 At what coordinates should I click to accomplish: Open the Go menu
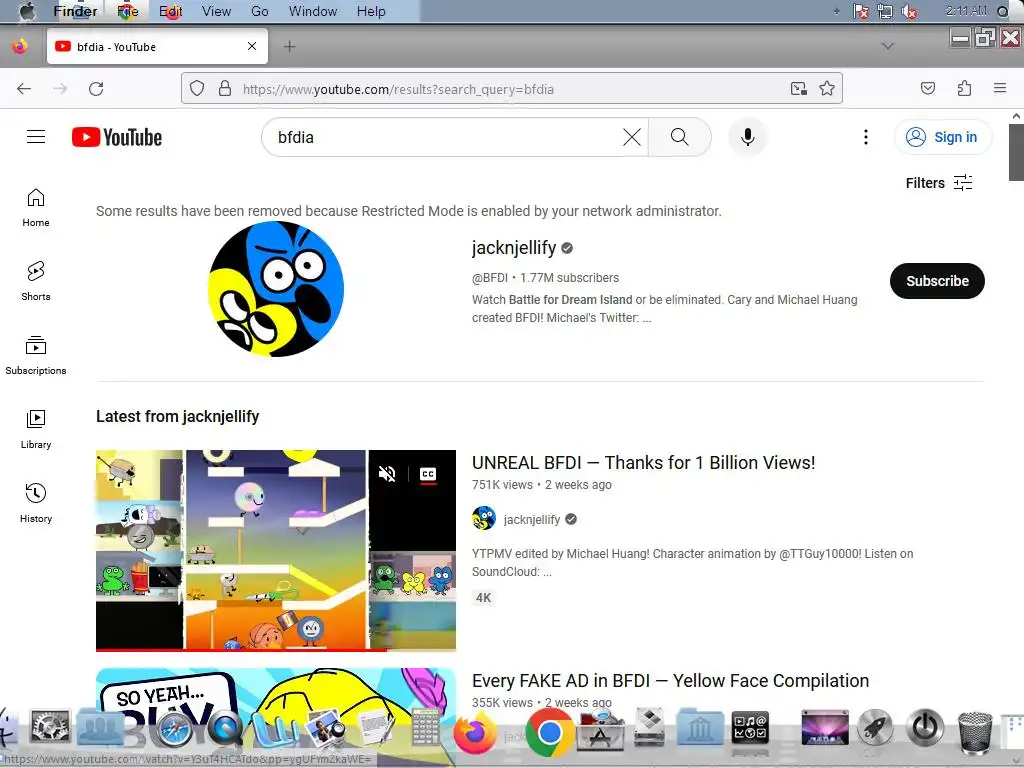(260, 11)
